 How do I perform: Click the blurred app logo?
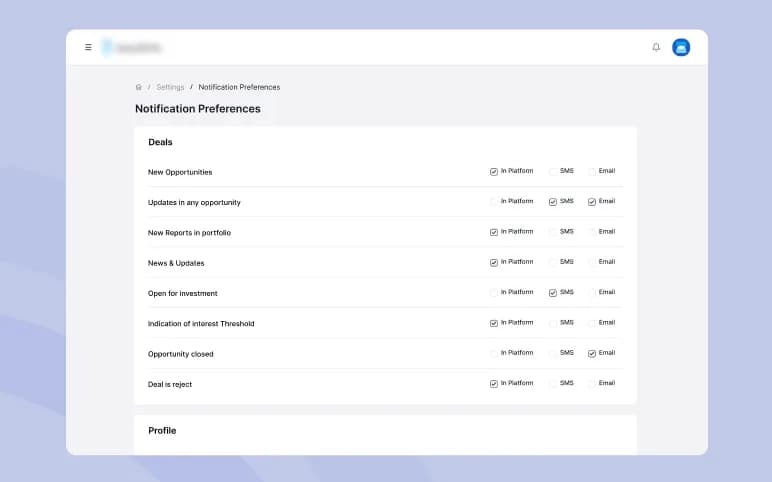tap(131, 47)
